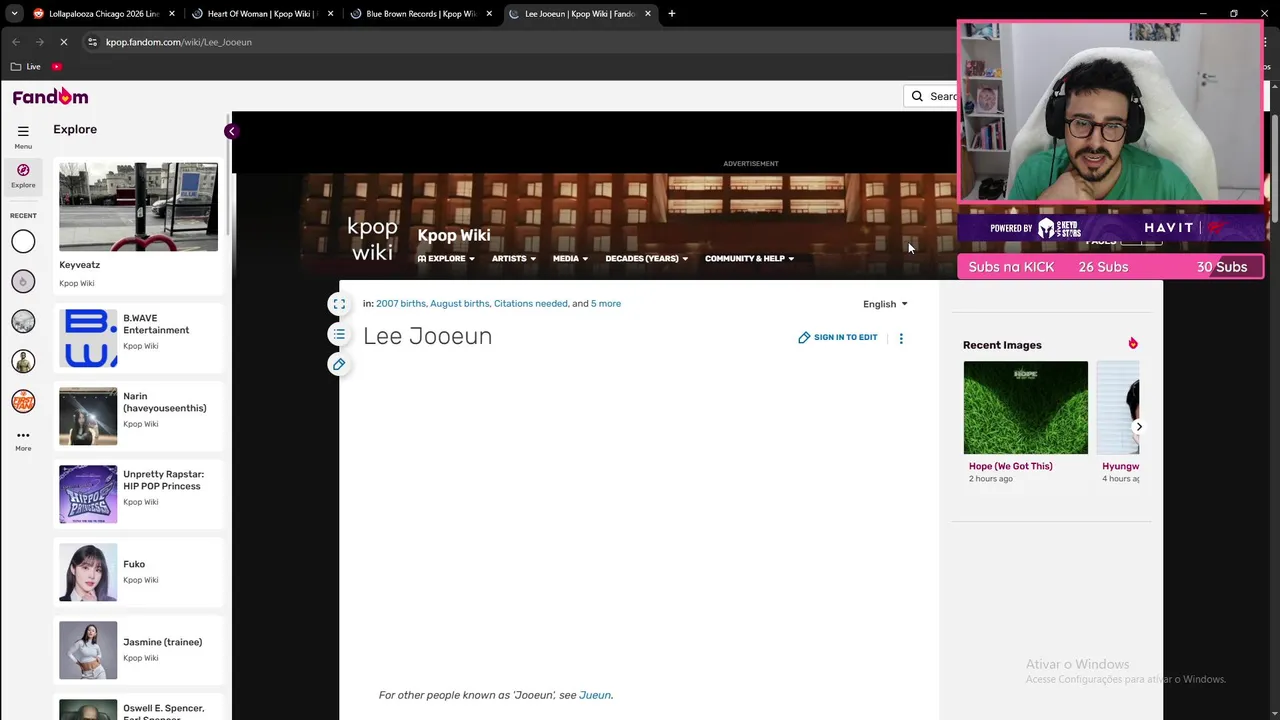The width and height of the screenshot is (1280, 720).
Task: Open the Narin (haveyouseenthis) card
Action: pyautogui.click(x=138, y=416)
